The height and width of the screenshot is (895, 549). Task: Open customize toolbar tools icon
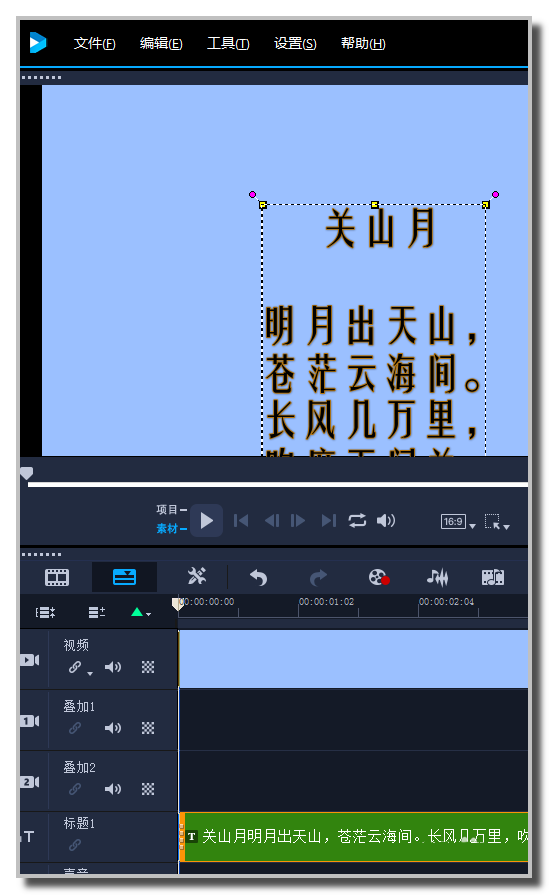(x=197, y=576)
